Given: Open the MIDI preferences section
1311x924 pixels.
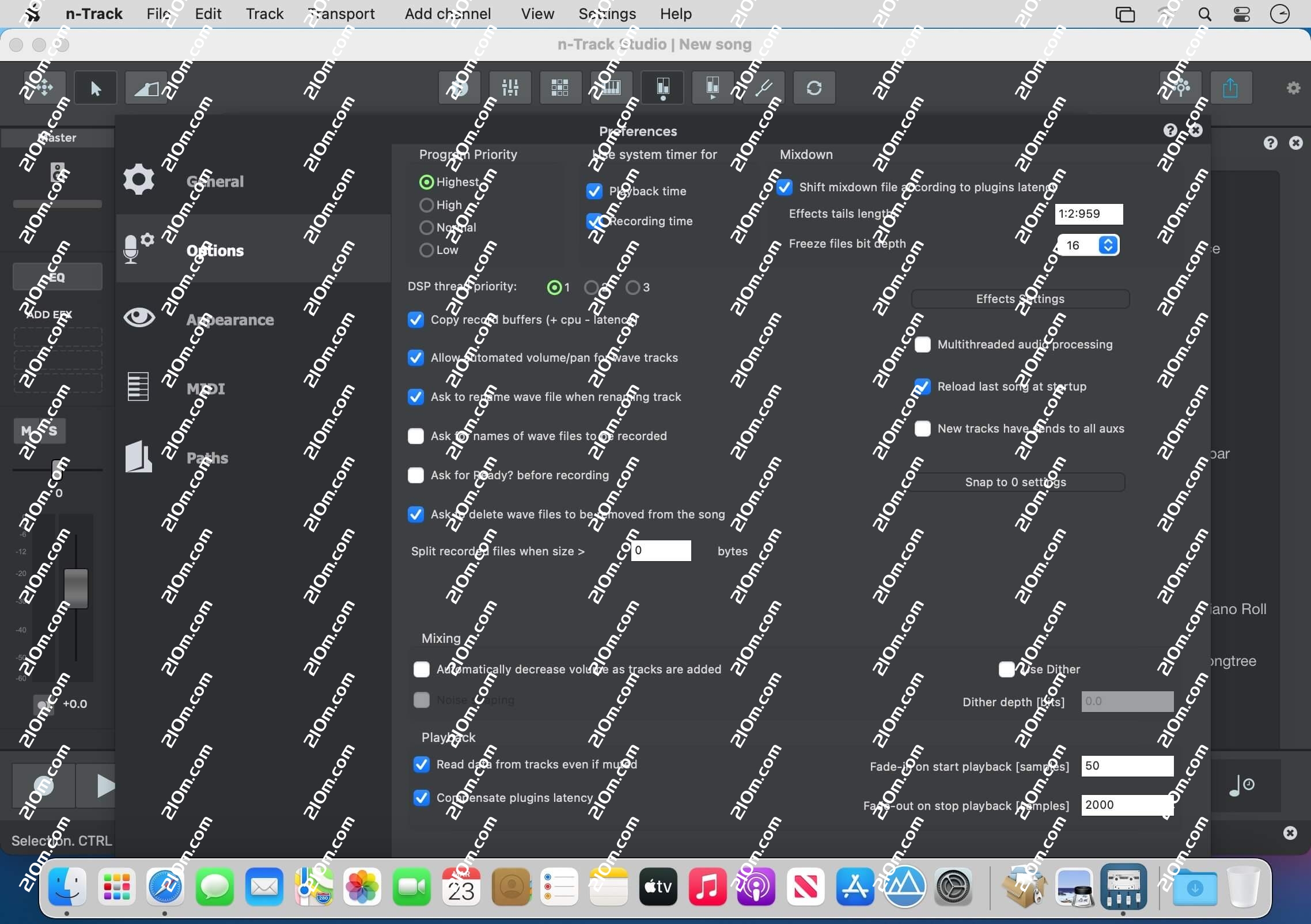Looking at the screenshot, I should pyautogui.click(x=206, y=389).
